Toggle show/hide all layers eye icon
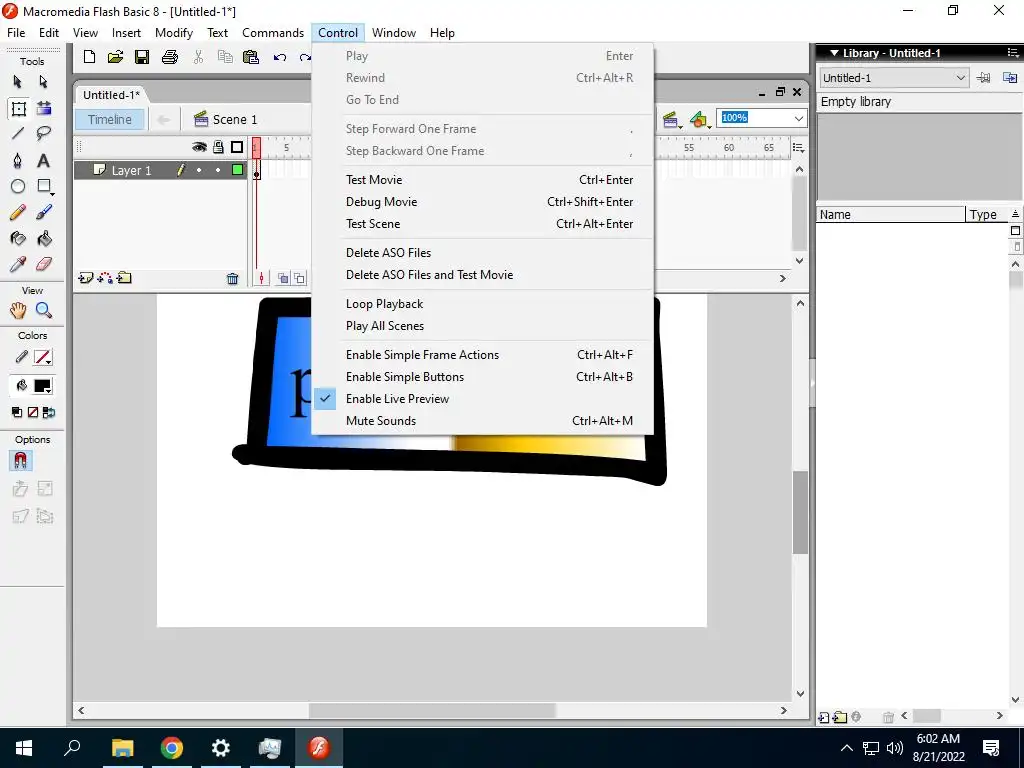1024x768 pixels. [x=199, y=147]
